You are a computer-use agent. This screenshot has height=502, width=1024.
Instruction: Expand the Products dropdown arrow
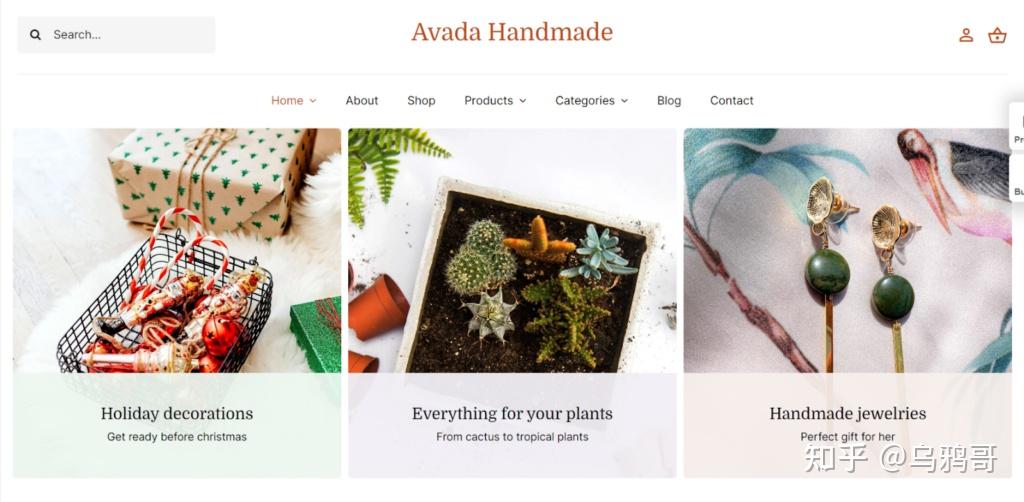522,101
